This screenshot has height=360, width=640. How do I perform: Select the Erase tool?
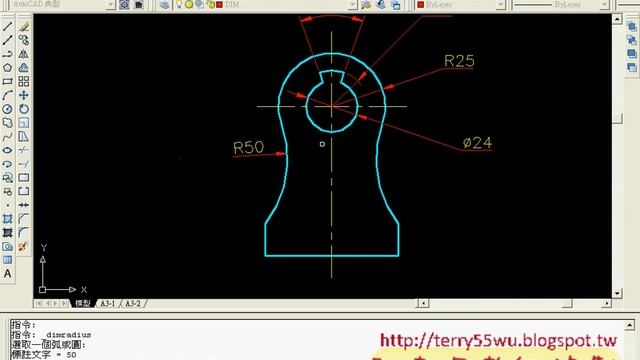24,27
